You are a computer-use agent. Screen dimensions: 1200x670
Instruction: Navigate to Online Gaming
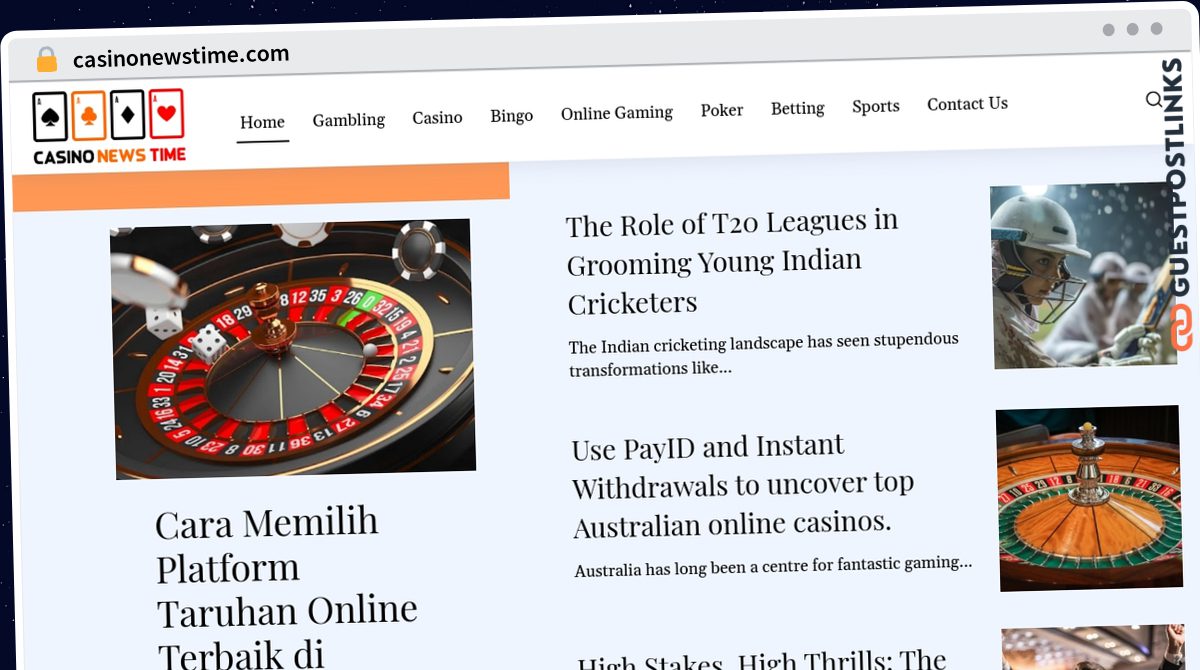(x=616, y=113)
